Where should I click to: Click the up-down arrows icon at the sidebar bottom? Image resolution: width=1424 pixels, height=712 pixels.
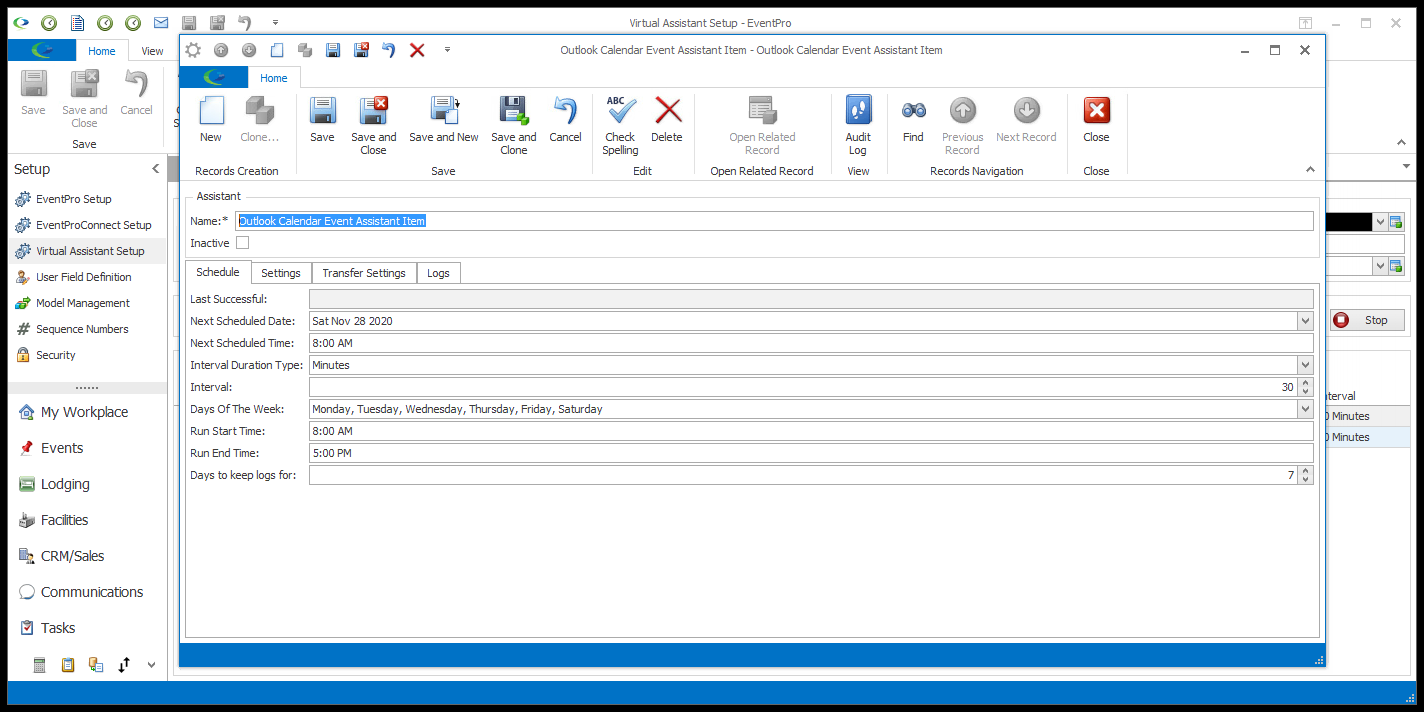pos(124,664)
